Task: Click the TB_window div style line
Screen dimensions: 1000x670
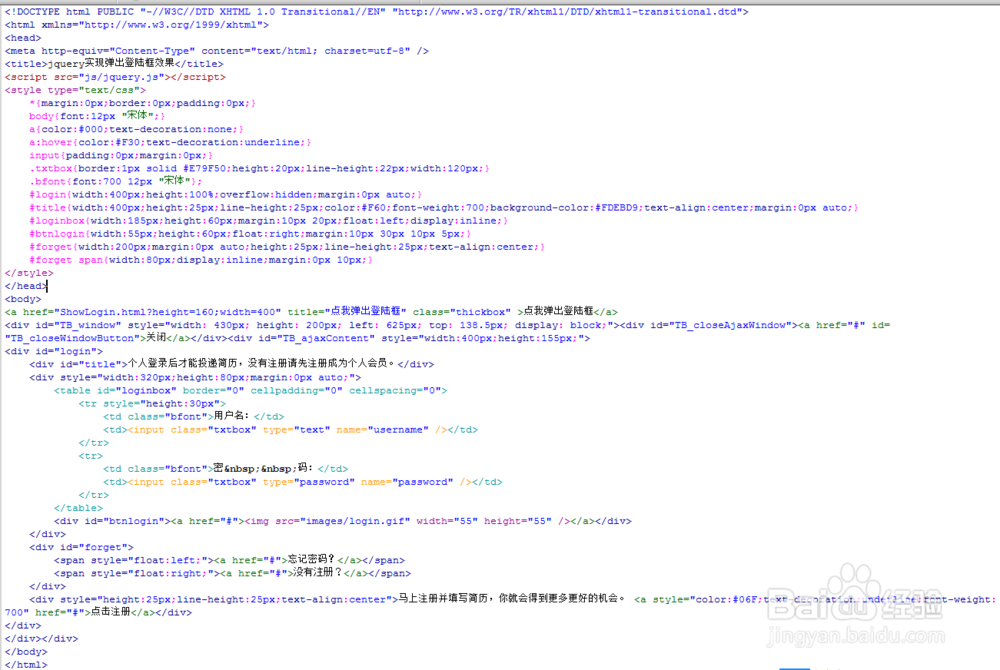Action: 447,325
